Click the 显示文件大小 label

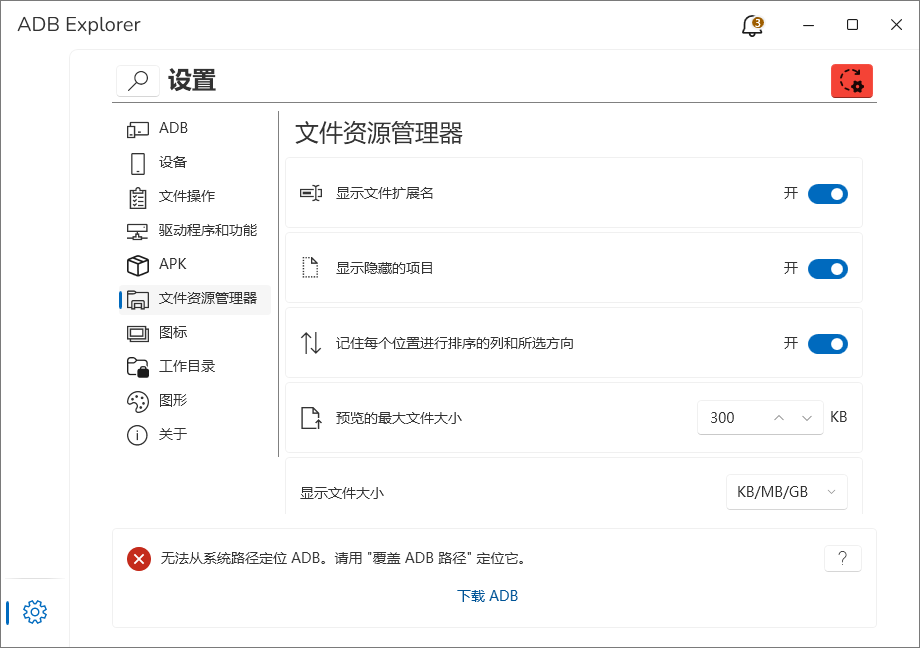(341, 493)
